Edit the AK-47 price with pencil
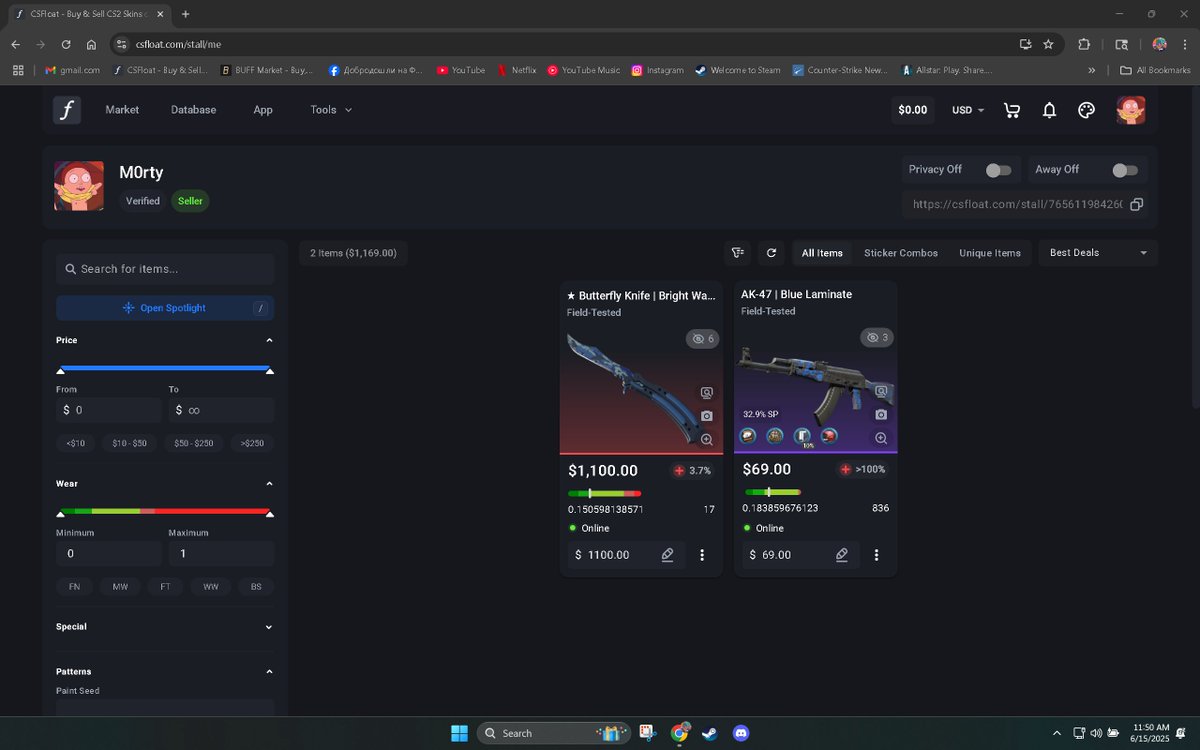This screenshot has height=750, width=1200. coord(842,555)
